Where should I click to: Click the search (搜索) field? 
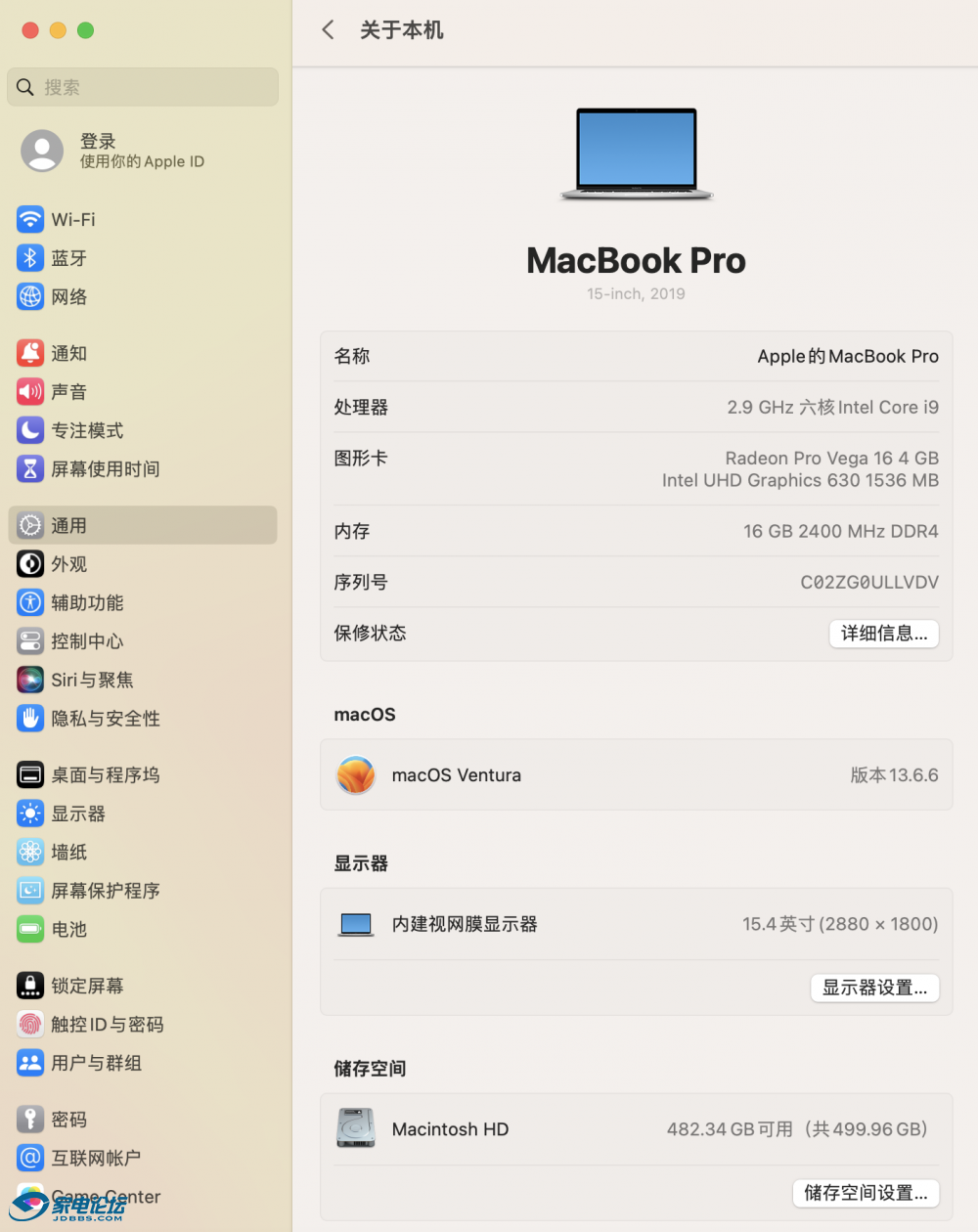(143, 87)
